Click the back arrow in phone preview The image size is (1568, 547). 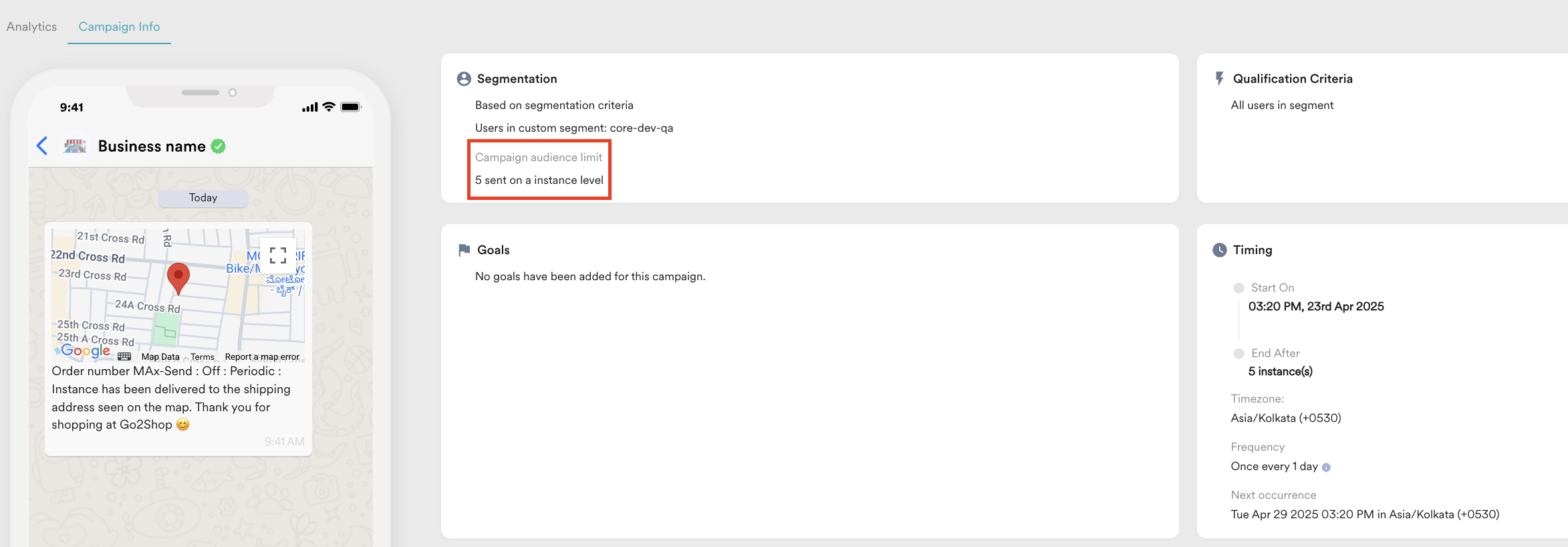coord(42,146)
